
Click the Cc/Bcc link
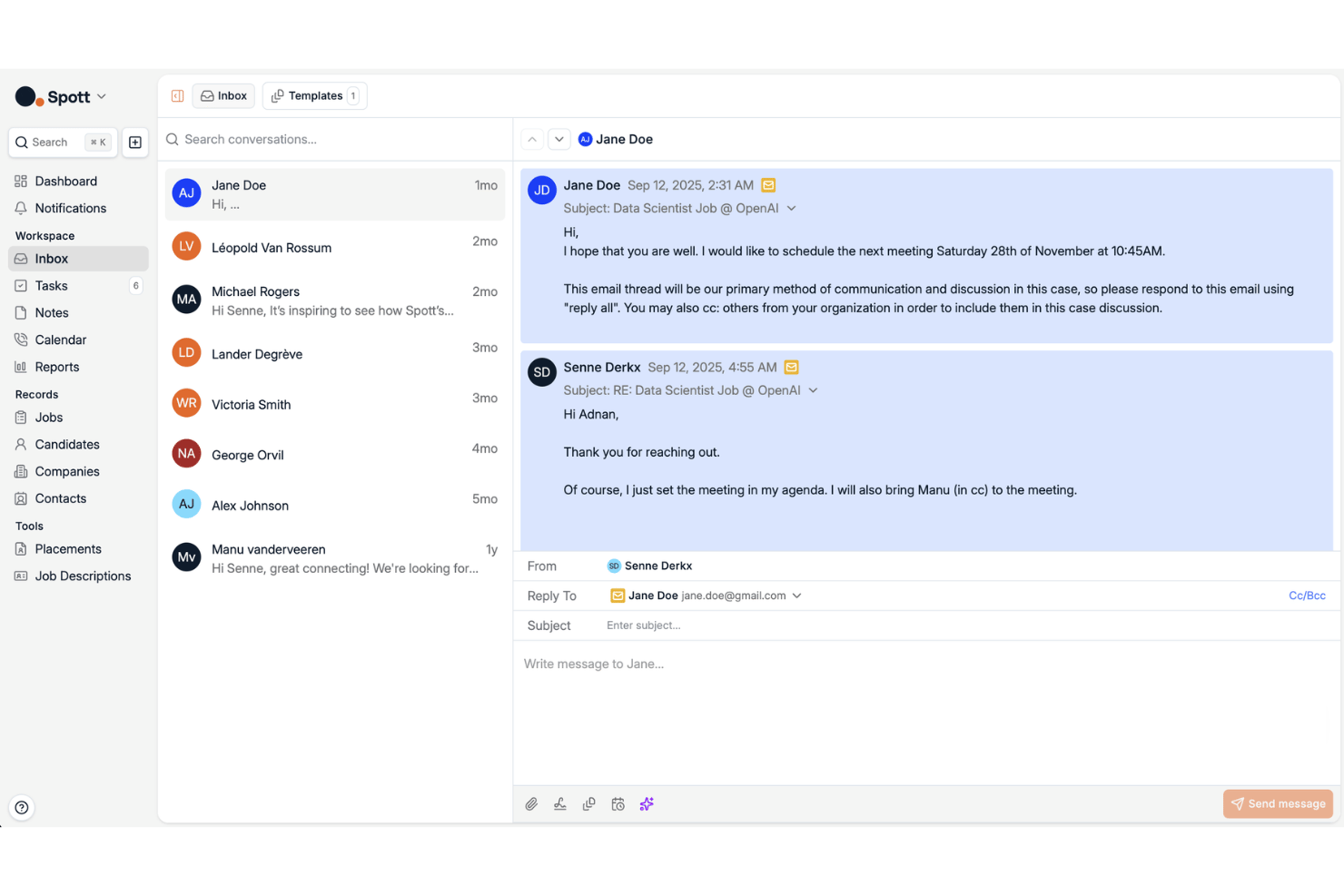[1307, 596]
